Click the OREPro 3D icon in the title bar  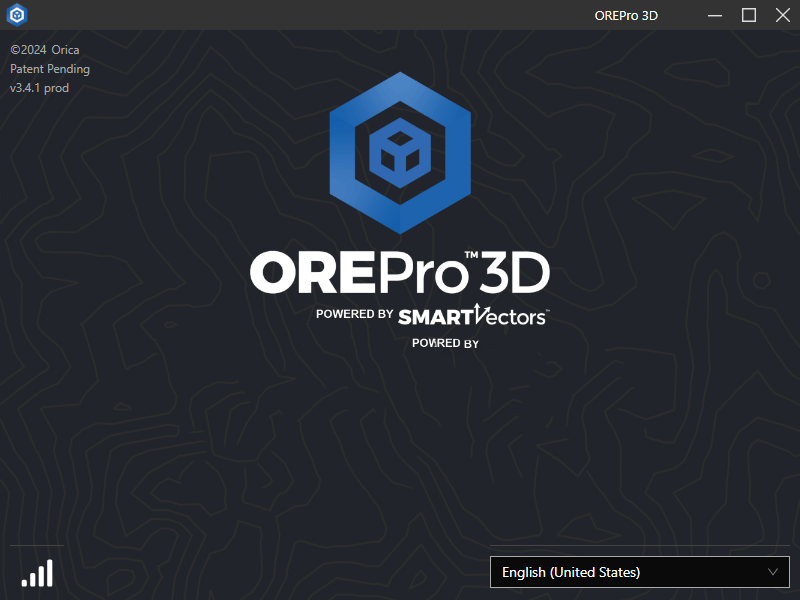point(15,15)
